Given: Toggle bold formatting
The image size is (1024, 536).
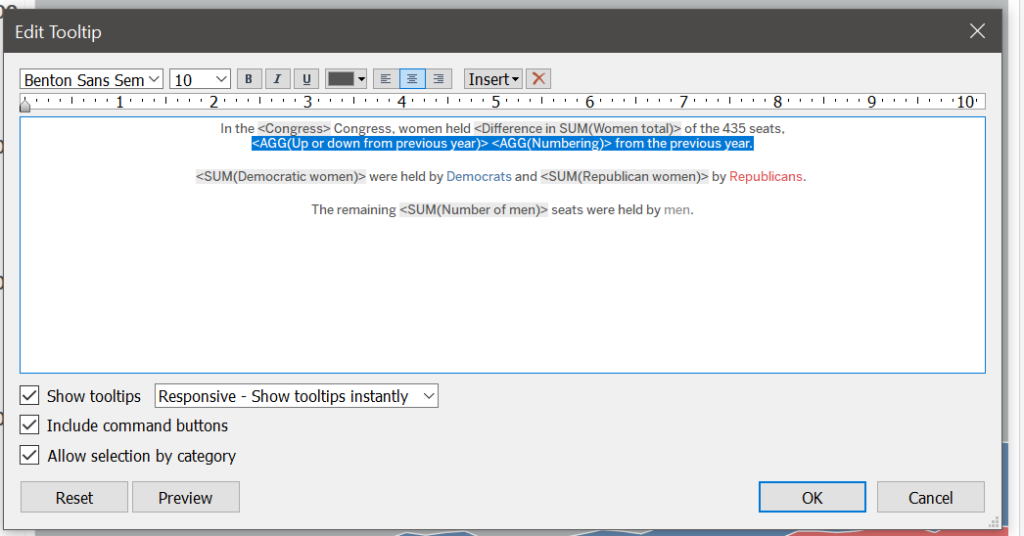Looking at the screenshot, I should pos(248,79).
